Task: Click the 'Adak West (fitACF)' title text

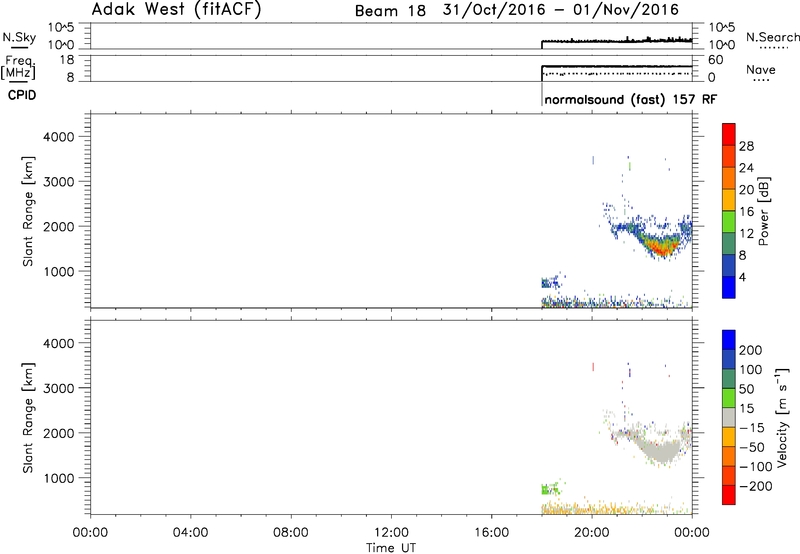Action: 176,10
